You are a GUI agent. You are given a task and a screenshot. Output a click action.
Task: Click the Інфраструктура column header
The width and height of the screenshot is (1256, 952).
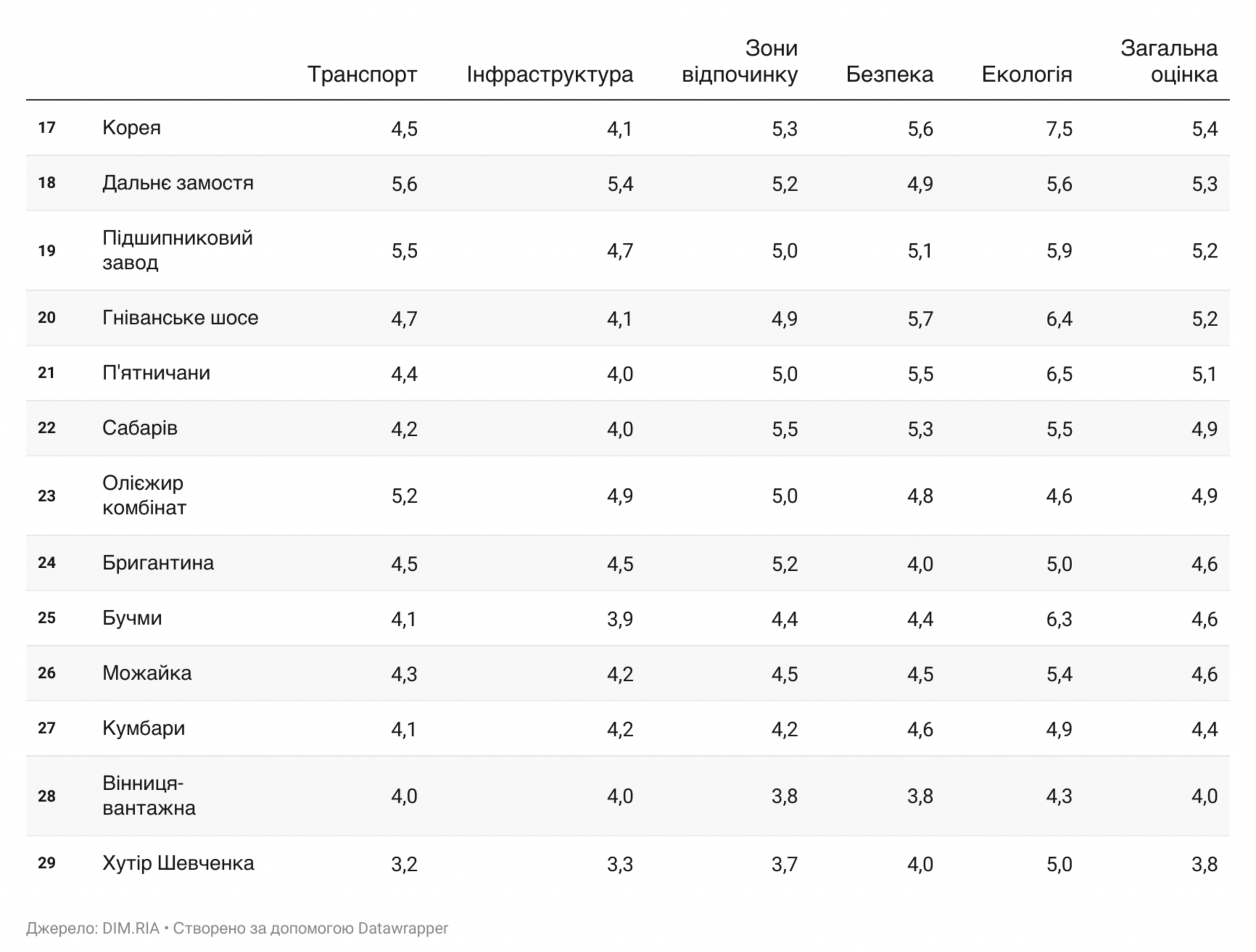point(549,74)
